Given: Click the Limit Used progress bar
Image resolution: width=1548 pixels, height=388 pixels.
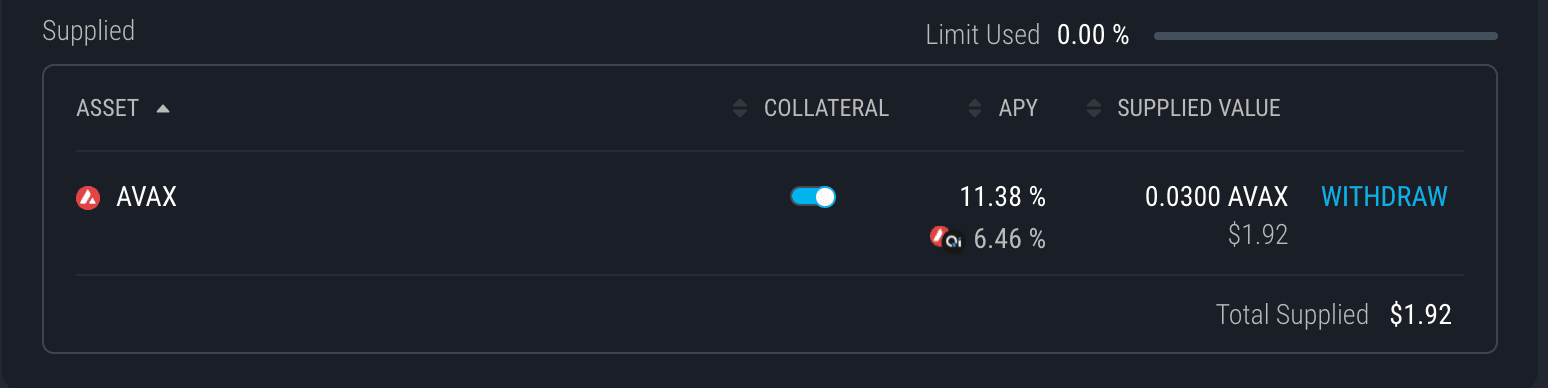Looking at the screenshot, I should [x=1326, y=36].
